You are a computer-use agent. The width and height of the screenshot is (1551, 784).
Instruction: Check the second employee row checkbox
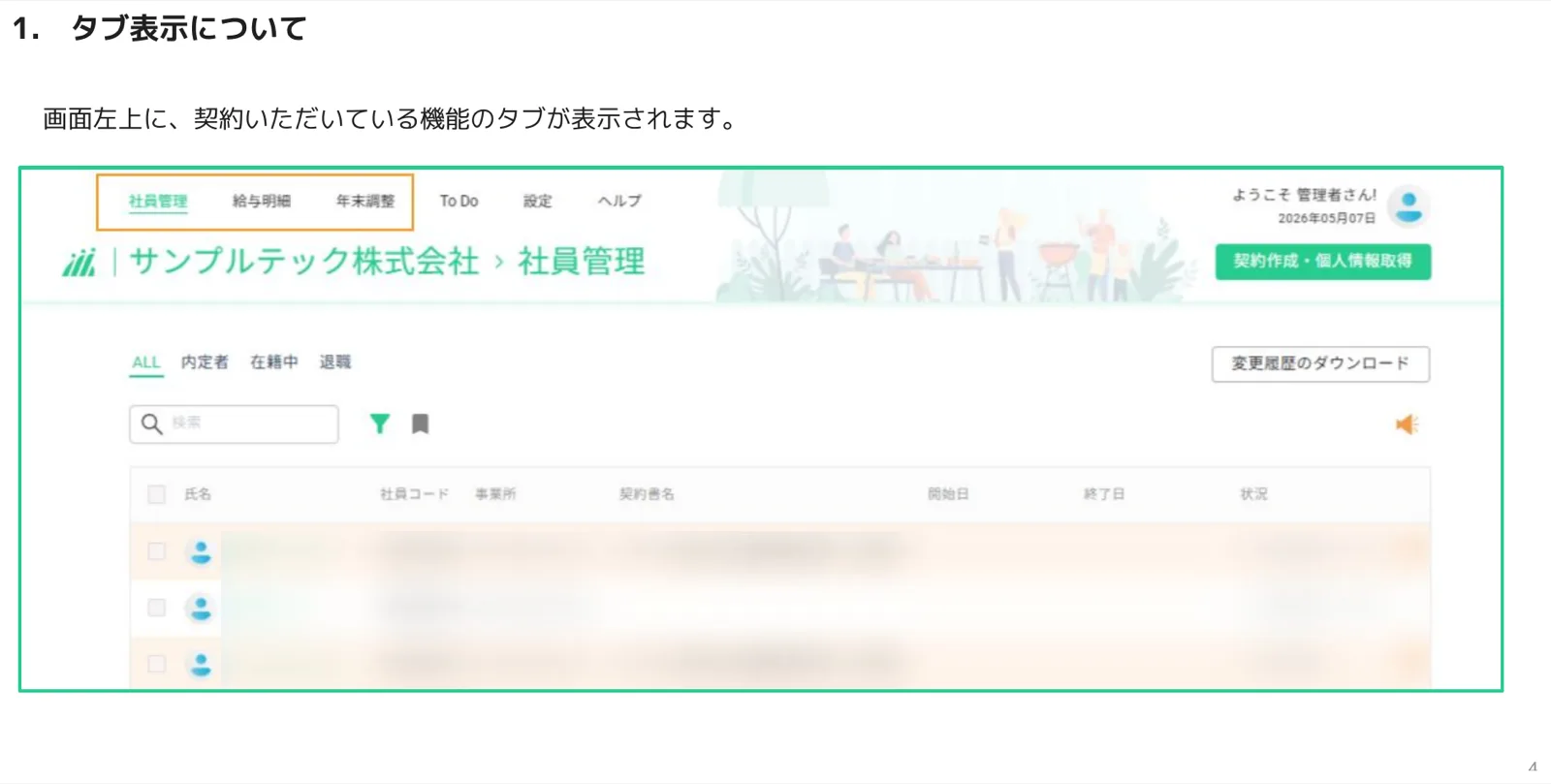tap(156, 608)
